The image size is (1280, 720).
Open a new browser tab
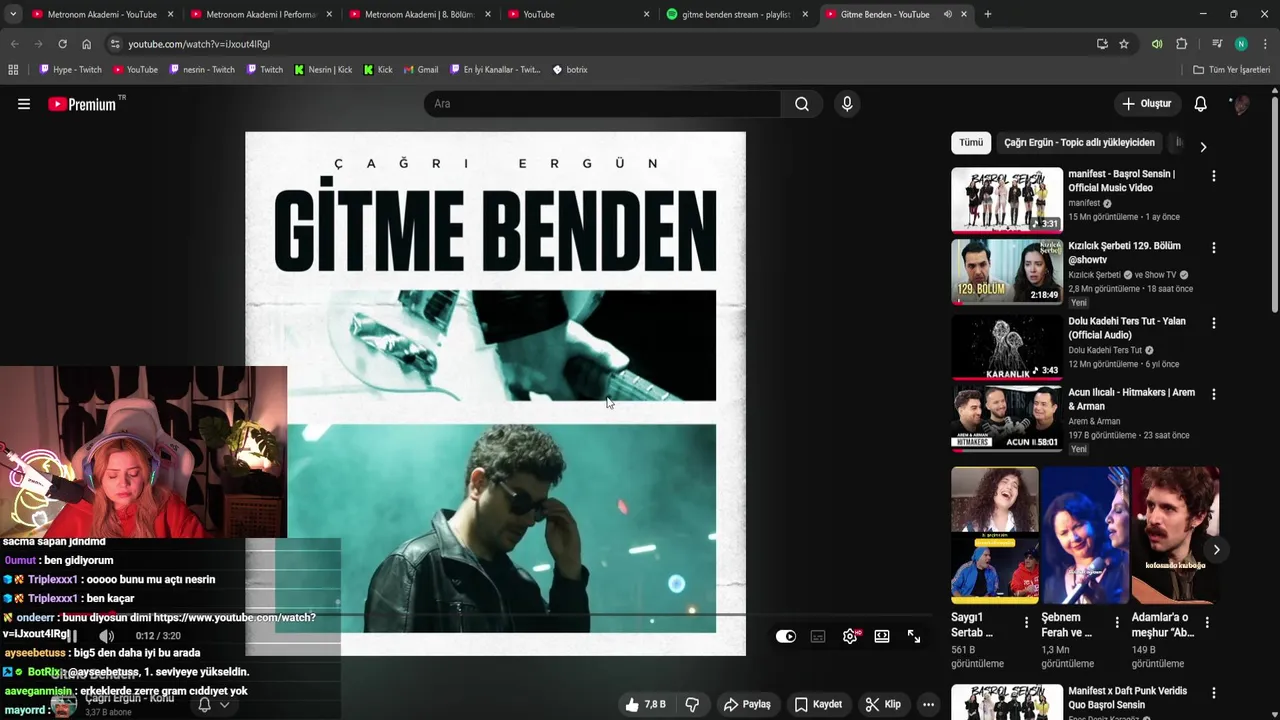tap(988, 14)
